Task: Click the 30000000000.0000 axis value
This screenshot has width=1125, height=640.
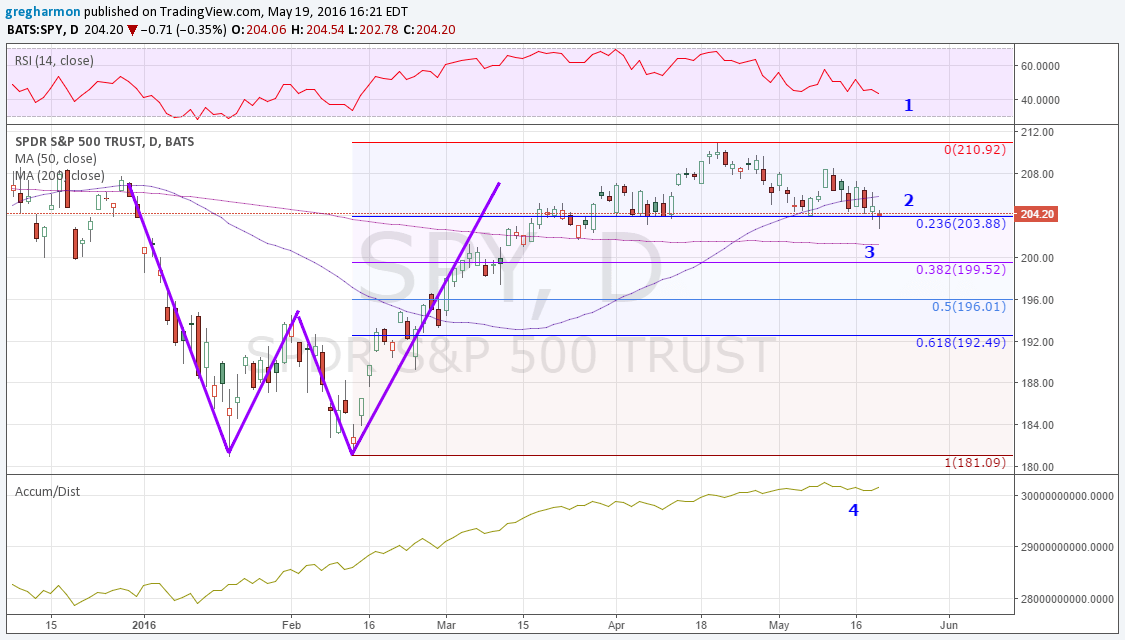Action: tap(1067, 496)
